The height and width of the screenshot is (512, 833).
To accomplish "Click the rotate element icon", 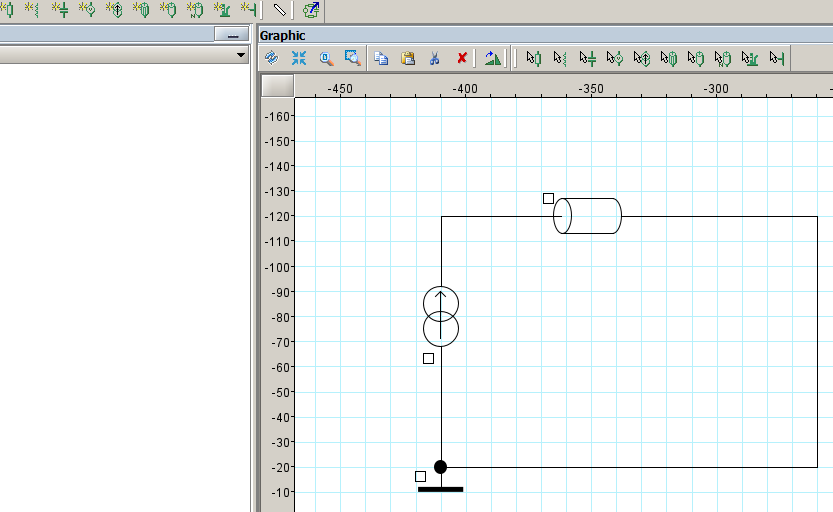I will click(492, 58).
